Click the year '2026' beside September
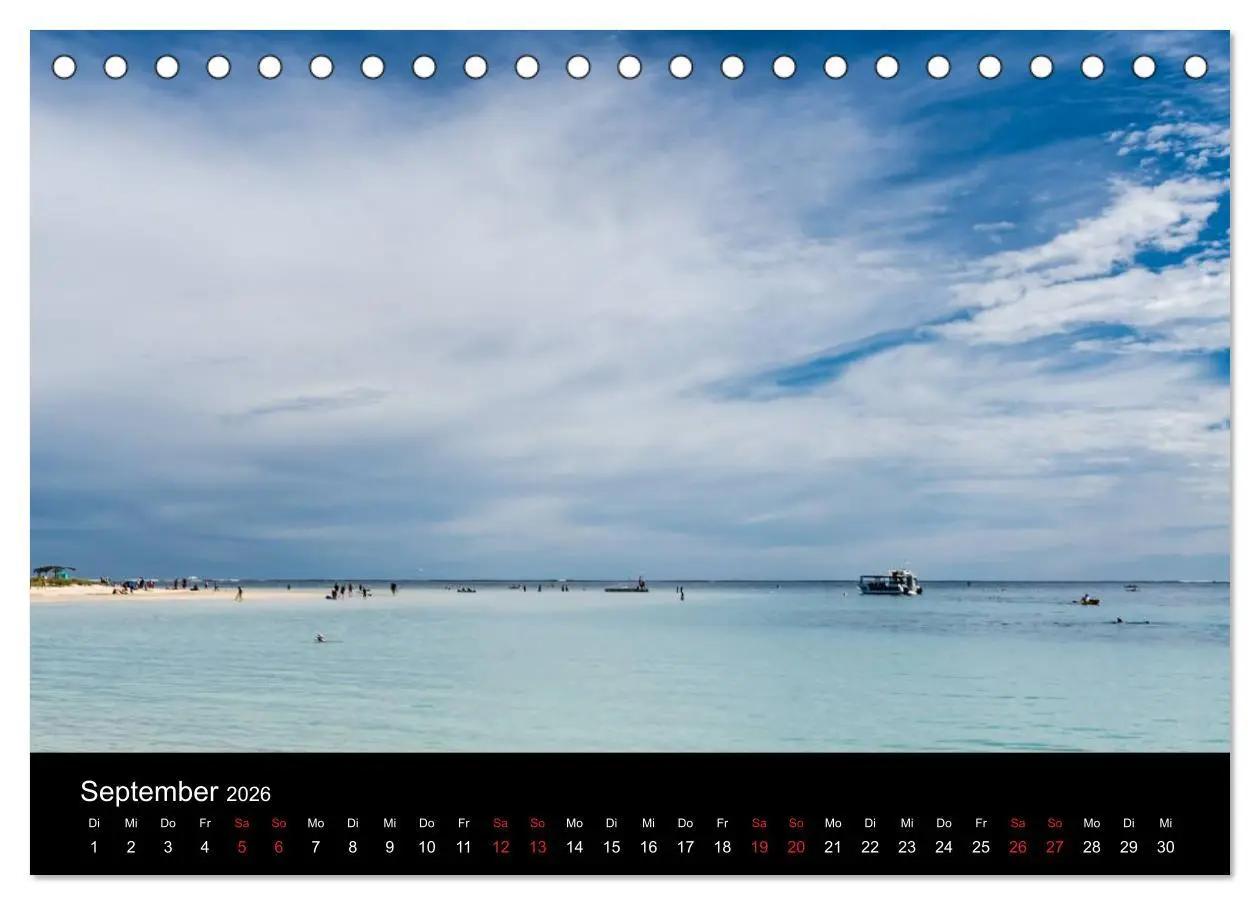 [248, 794]
